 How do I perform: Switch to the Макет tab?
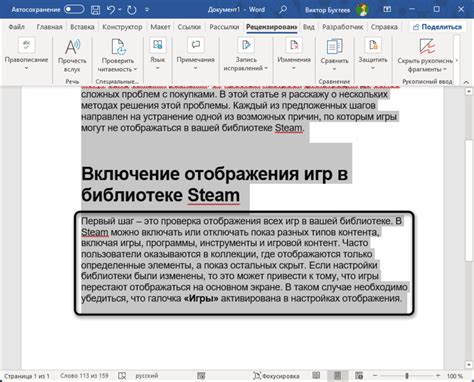point(160,27)
